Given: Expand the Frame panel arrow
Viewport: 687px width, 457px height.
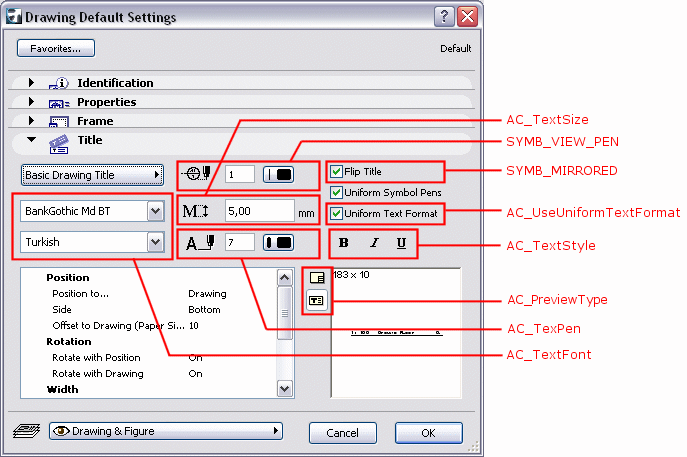Looking at the screenshot, I should 31,120.
